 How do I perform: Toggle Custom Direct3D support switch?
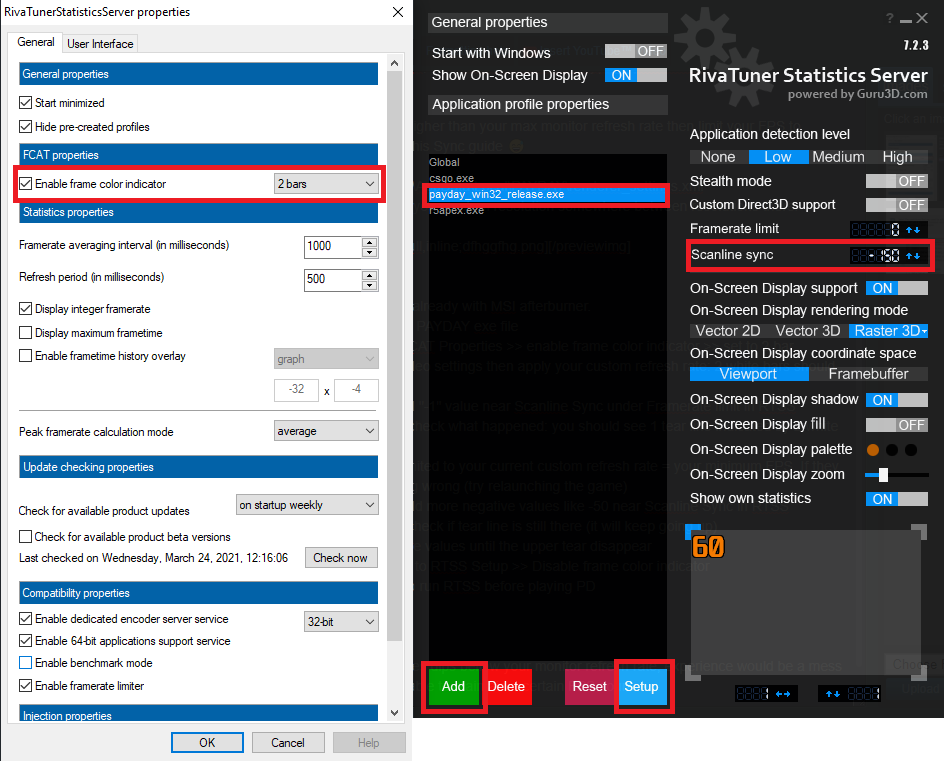896,205
